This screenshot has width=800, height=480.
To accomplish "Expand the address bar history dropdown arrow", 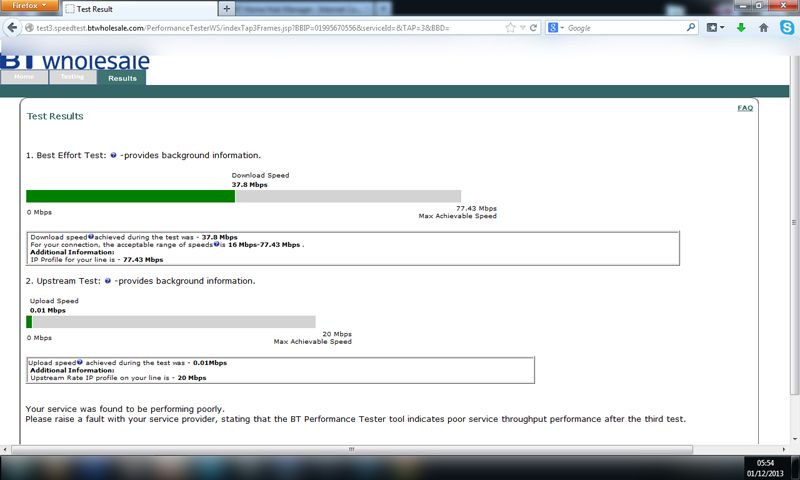I will tap(522, 28).
